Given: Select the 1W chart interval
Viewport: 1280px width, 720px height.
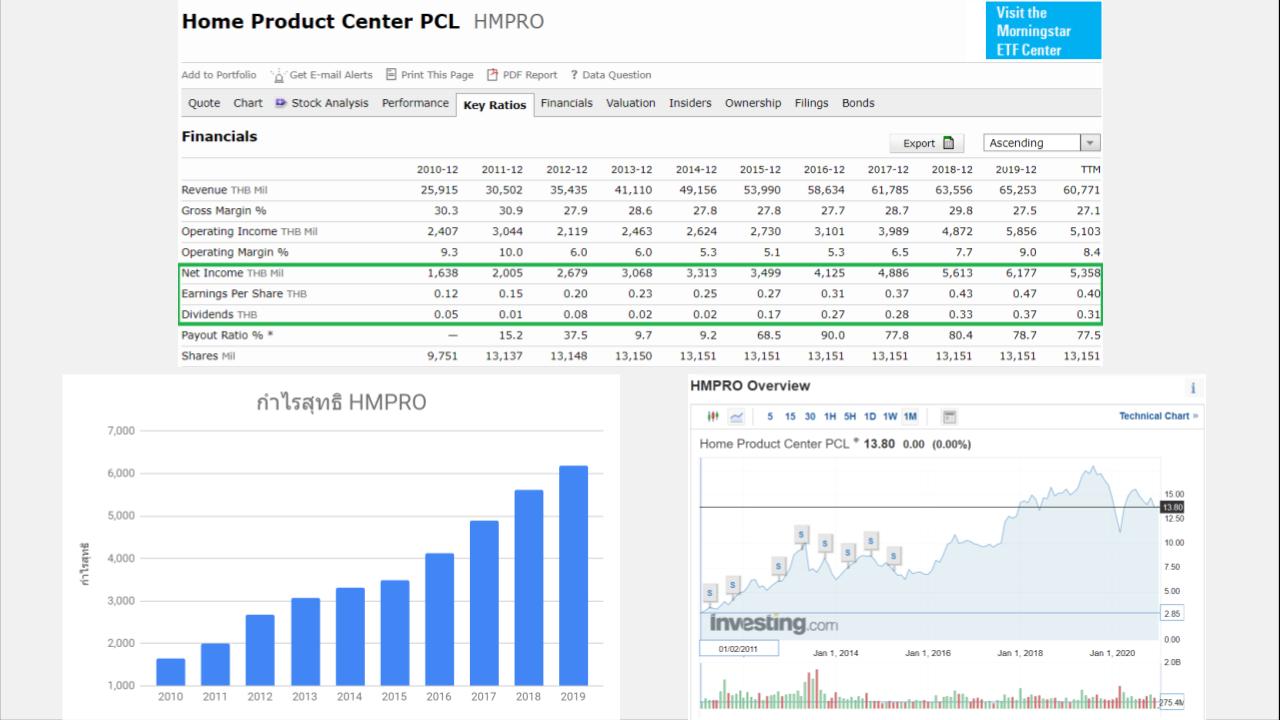Looking at the screenshot, I should click(x=890, y=416).
